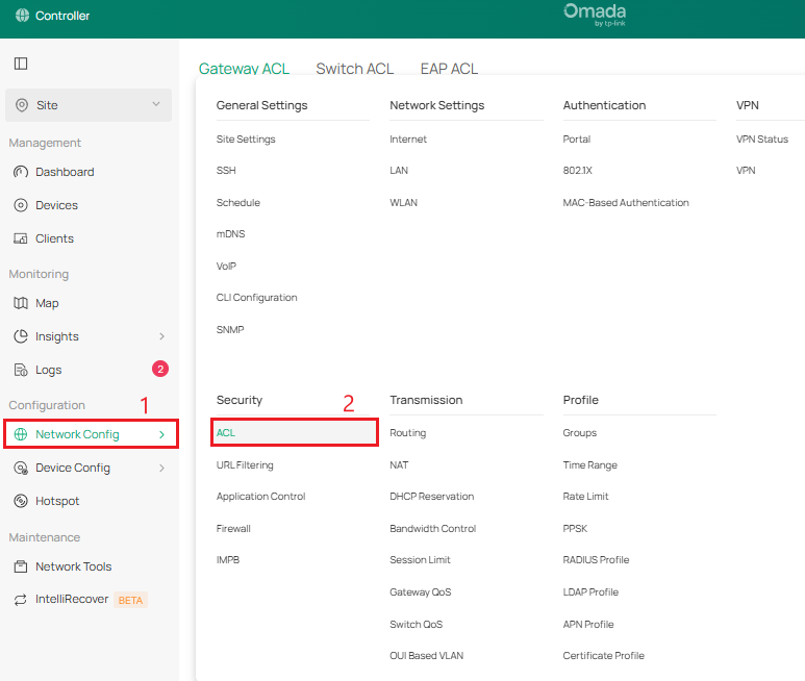Open Portal under Authentication

click(577, 139)
